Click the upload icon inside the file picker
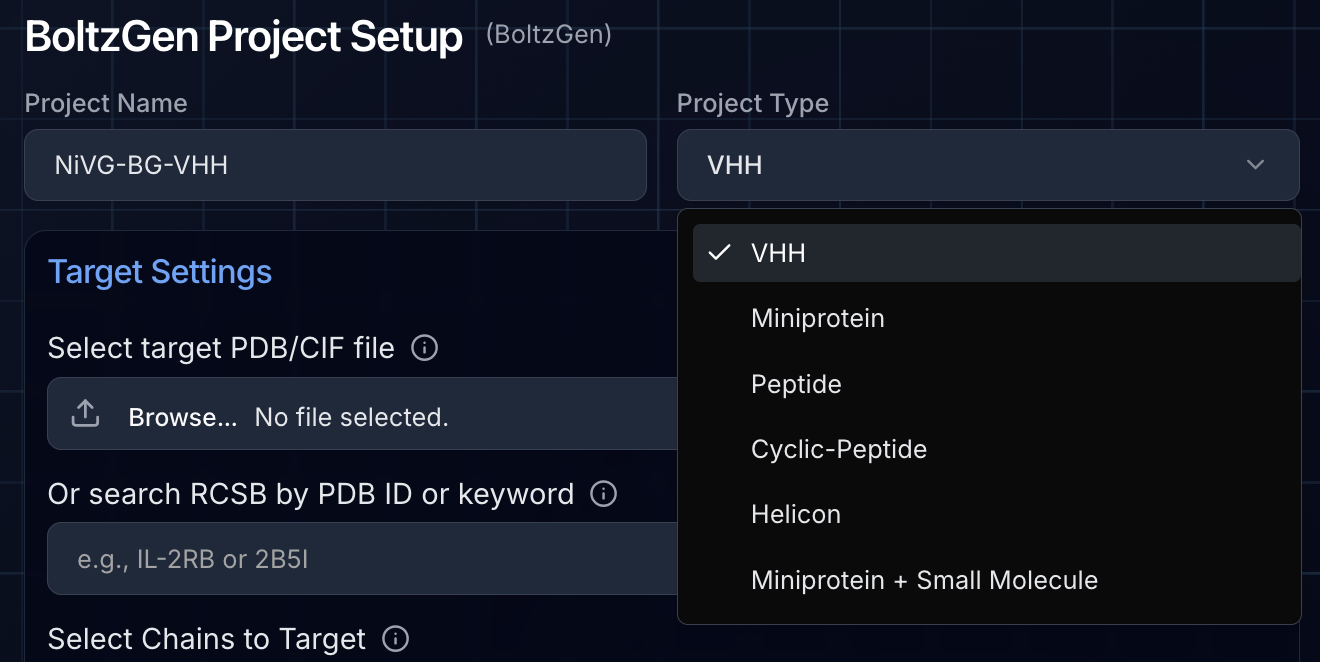 (85, 413)
